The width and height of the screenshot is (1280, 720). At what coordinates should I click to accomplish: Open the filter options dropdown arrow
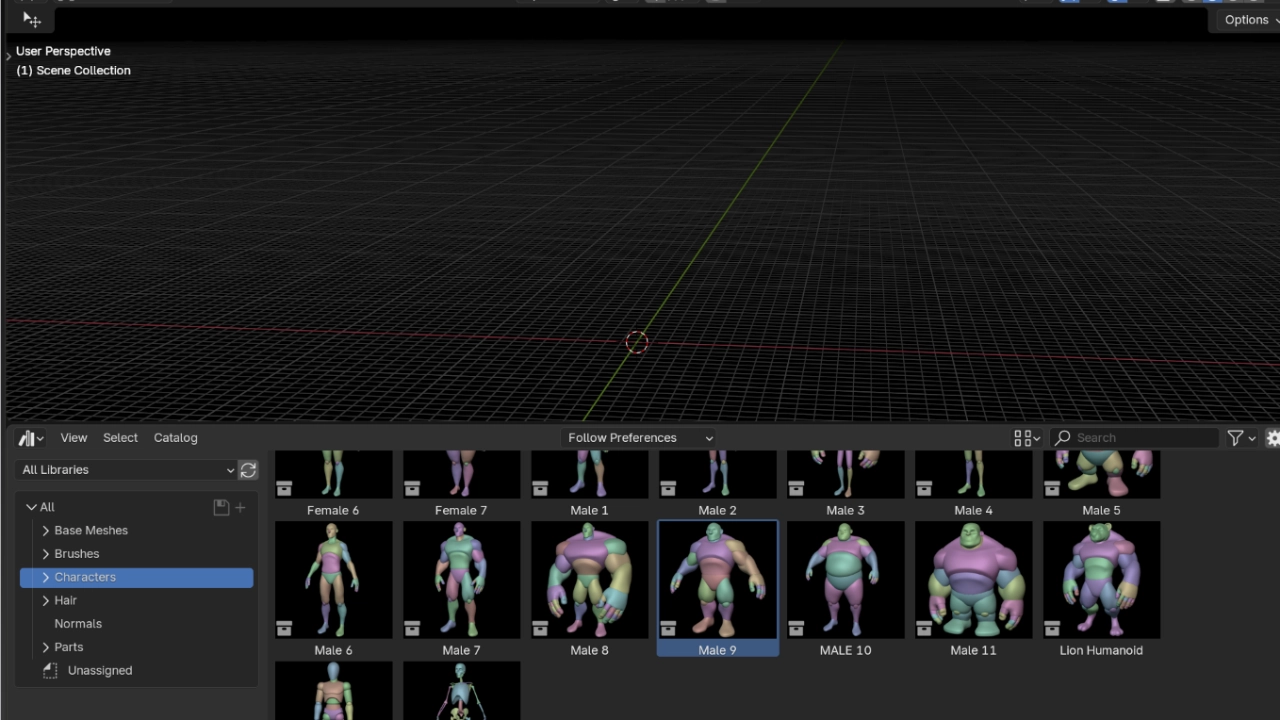pos(1252,438)
